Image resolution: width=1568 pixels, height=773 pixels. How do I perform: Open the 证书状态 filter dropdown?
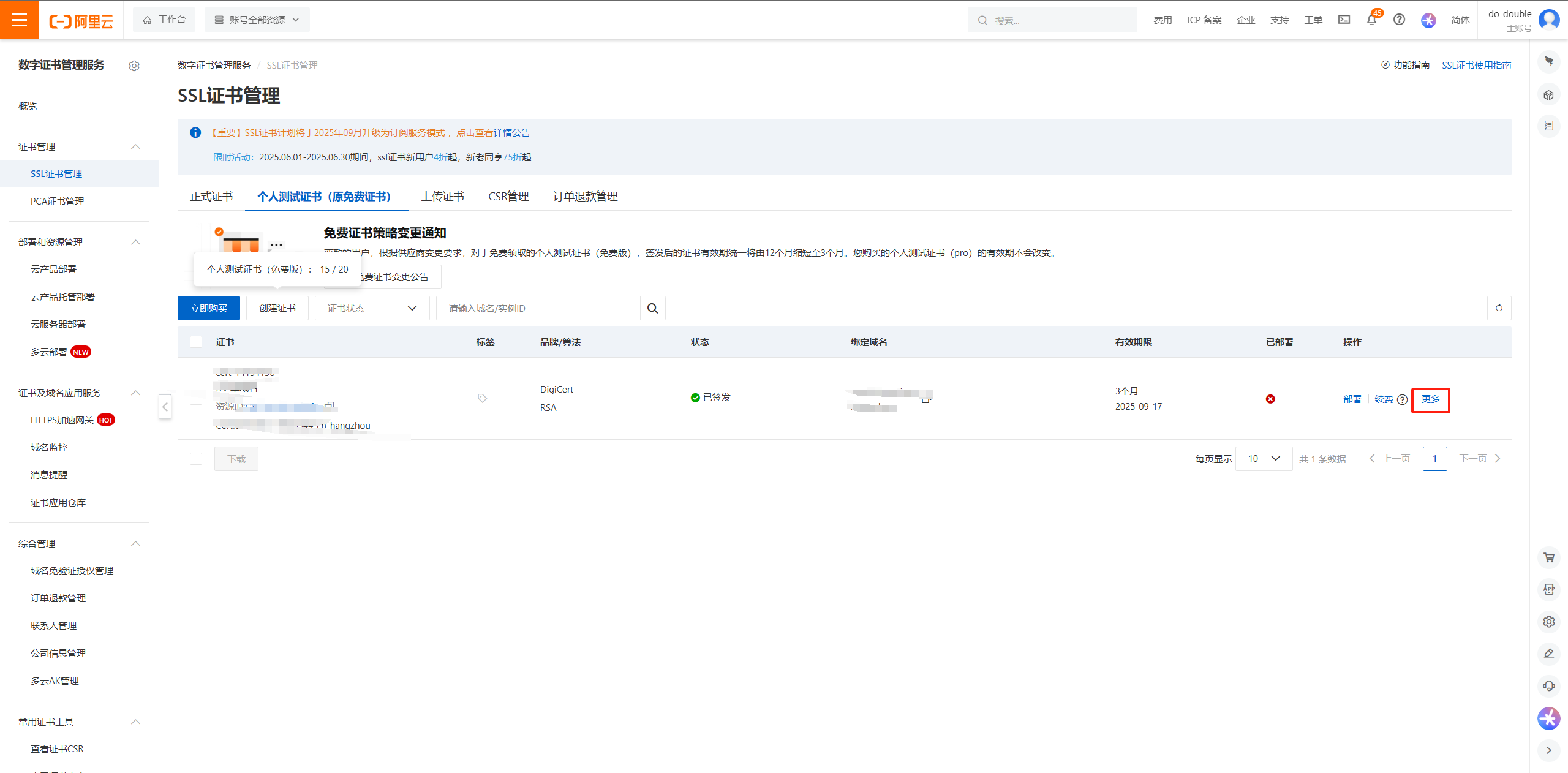coord(372,308)
